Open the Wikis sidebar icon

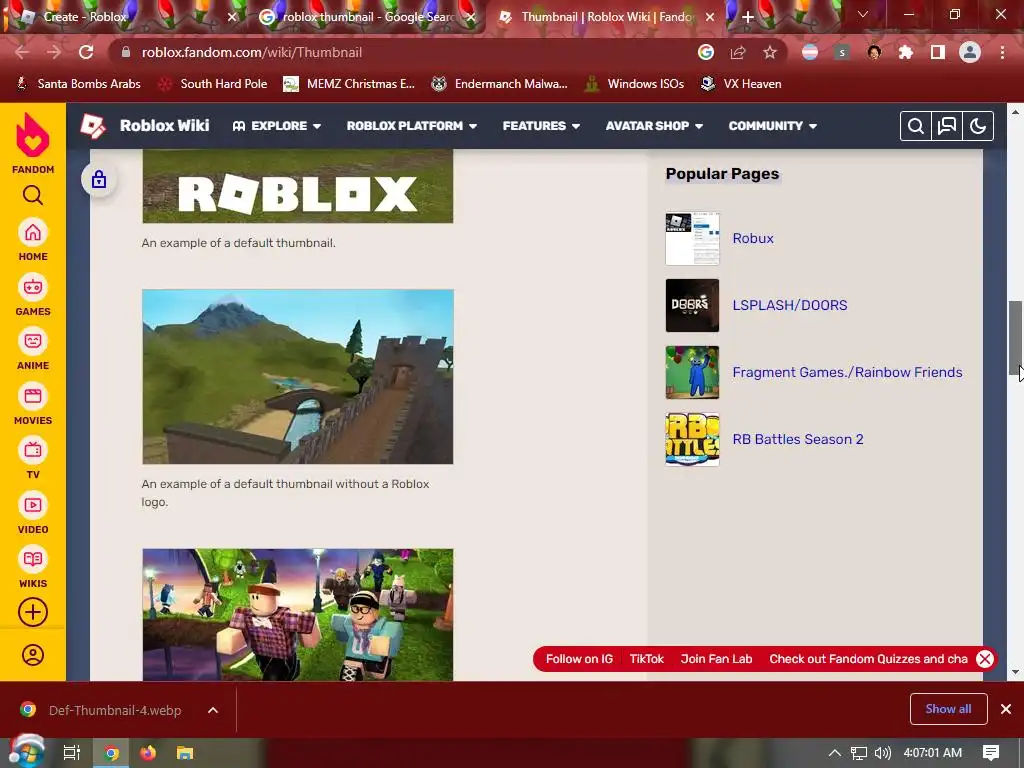(33, 560)
